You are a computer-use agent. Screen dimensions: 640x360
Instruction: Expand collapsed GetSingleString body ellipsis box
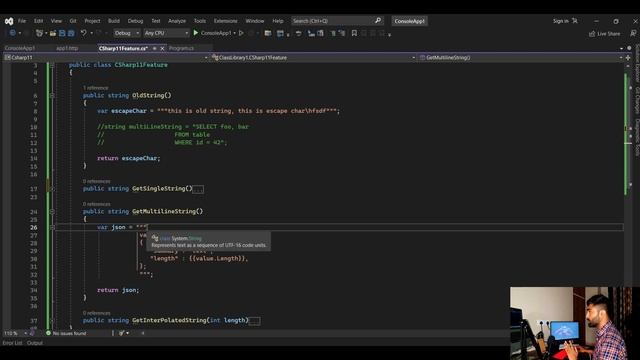coord(198,189)
